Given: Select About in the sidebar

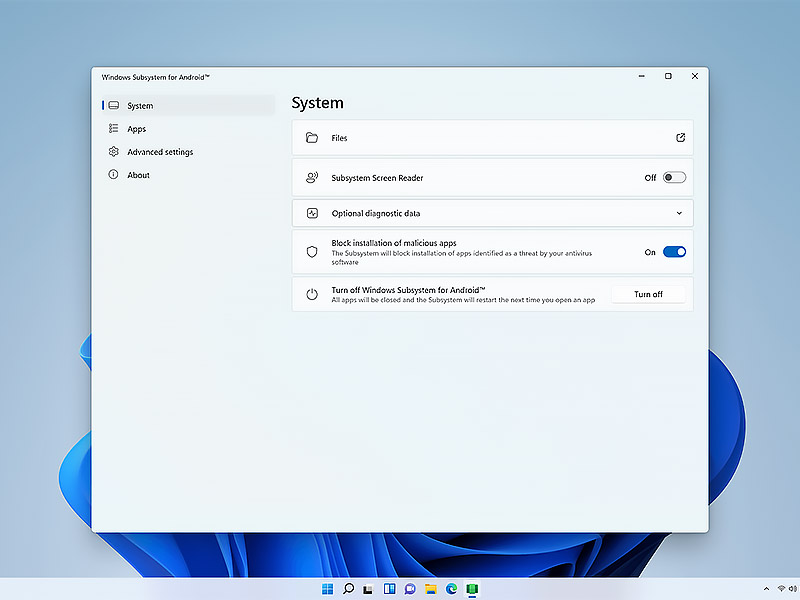Looking at the screenshot, I should point(188,174).
